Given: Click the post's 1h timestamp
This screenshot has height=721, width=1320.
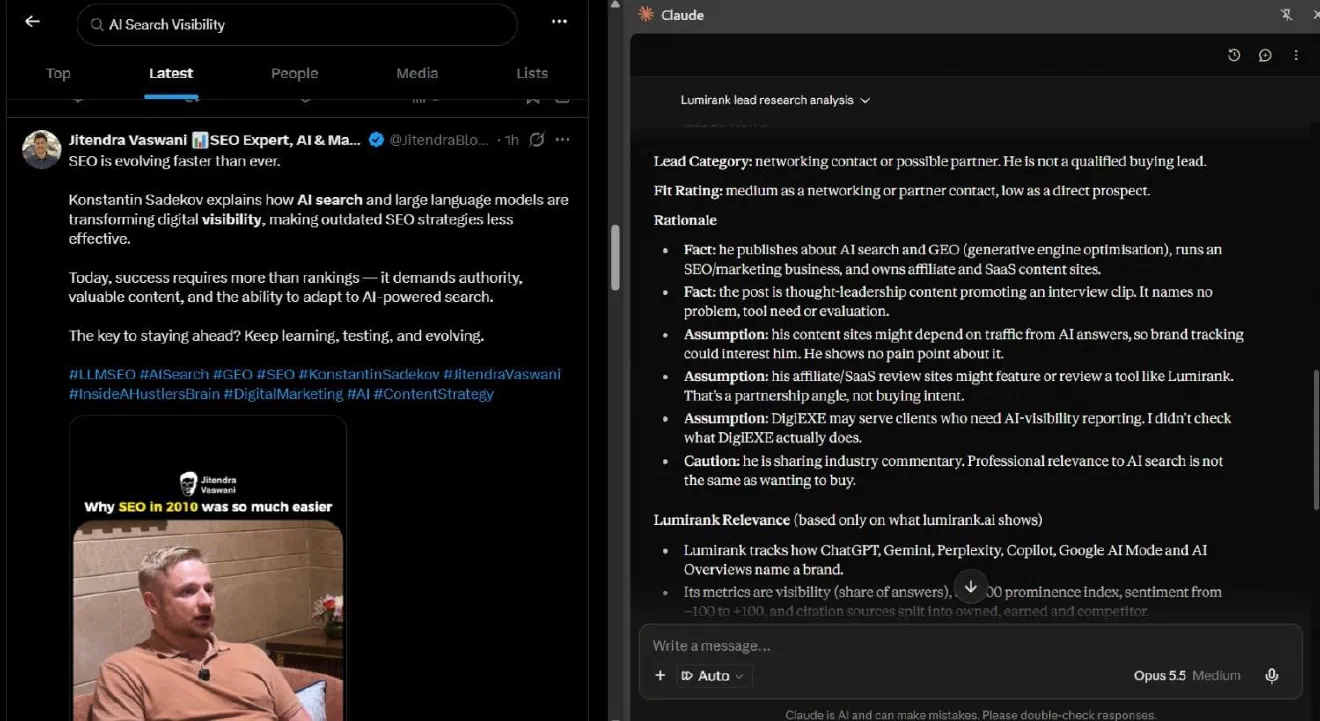Looking at the screenshot, I should click(511, 140).
